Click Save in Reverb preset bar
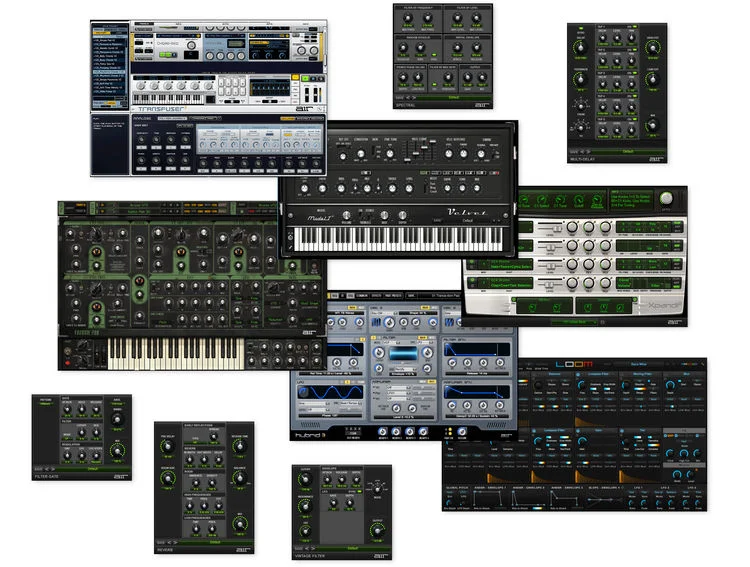750x567 pixels. pos(161,543)
